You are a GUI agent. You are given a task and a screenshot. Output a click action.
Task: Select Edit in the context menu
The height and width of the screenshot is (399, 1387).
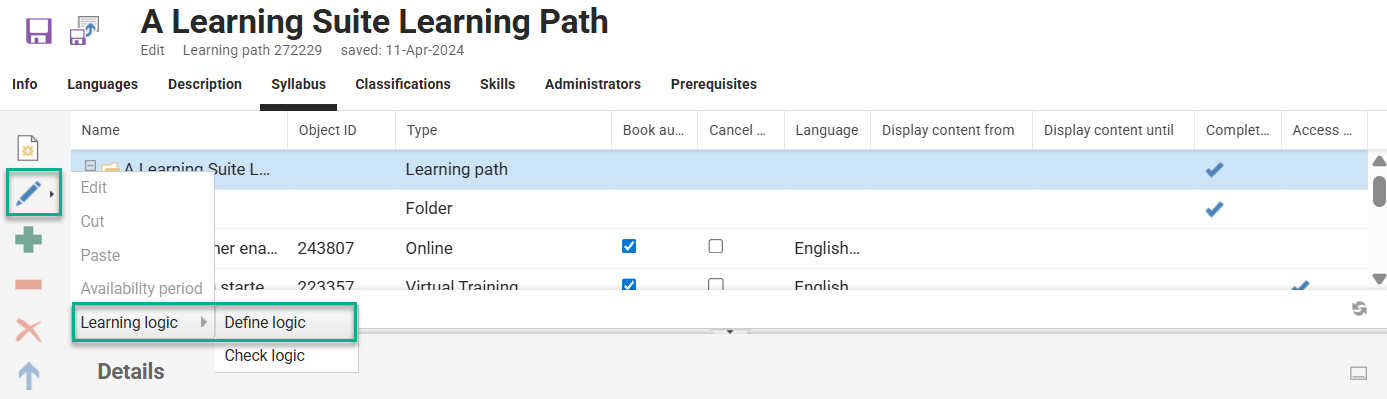tap(94, 187)
